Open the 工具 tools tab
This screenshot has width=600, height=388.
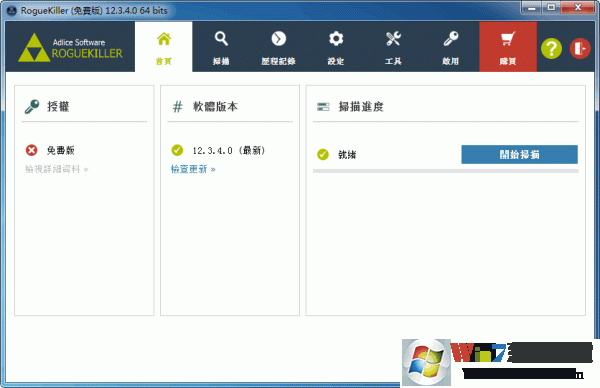393,47
